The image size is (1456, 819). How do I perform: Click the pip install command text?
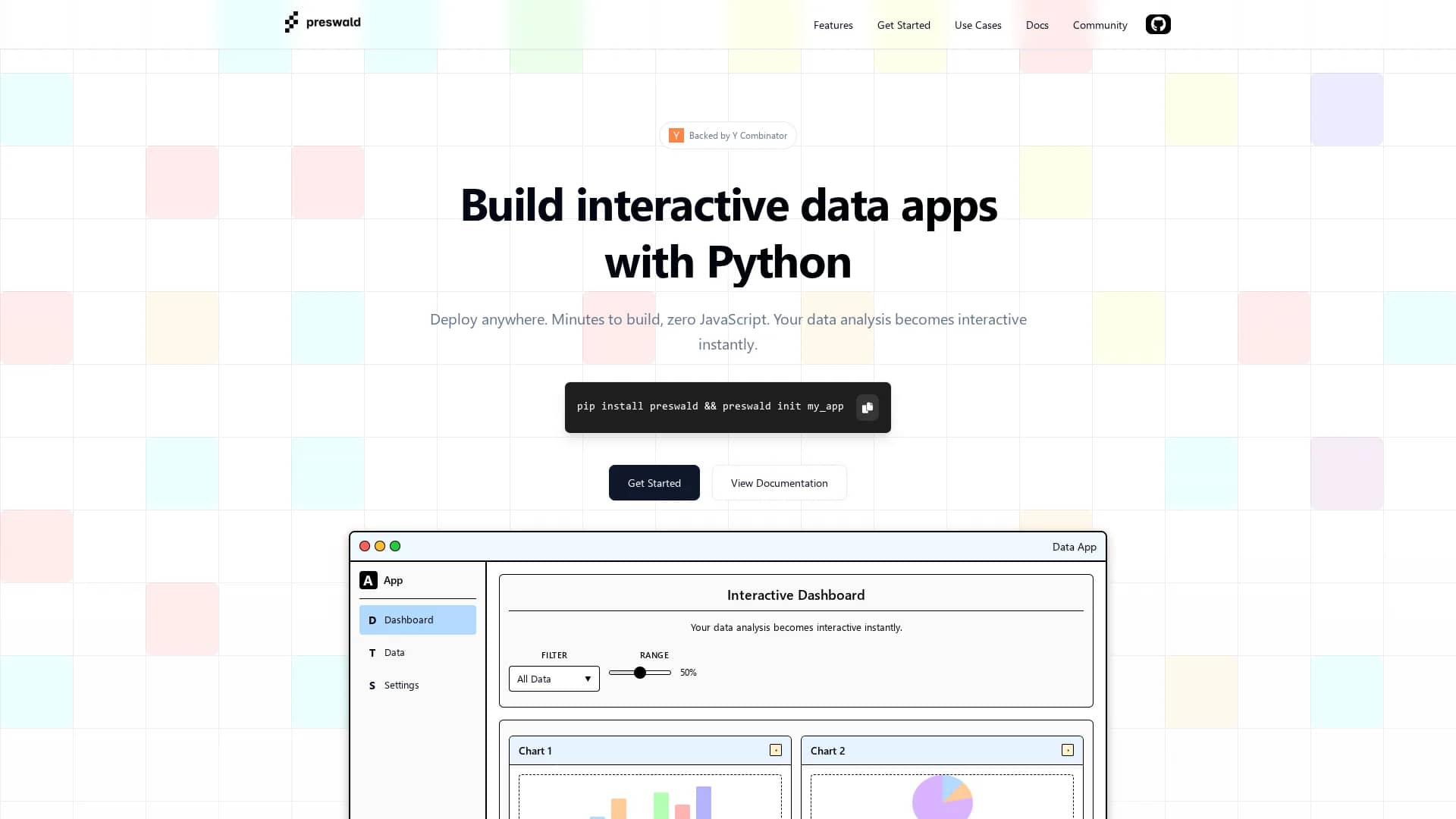[x=710, y=406]
